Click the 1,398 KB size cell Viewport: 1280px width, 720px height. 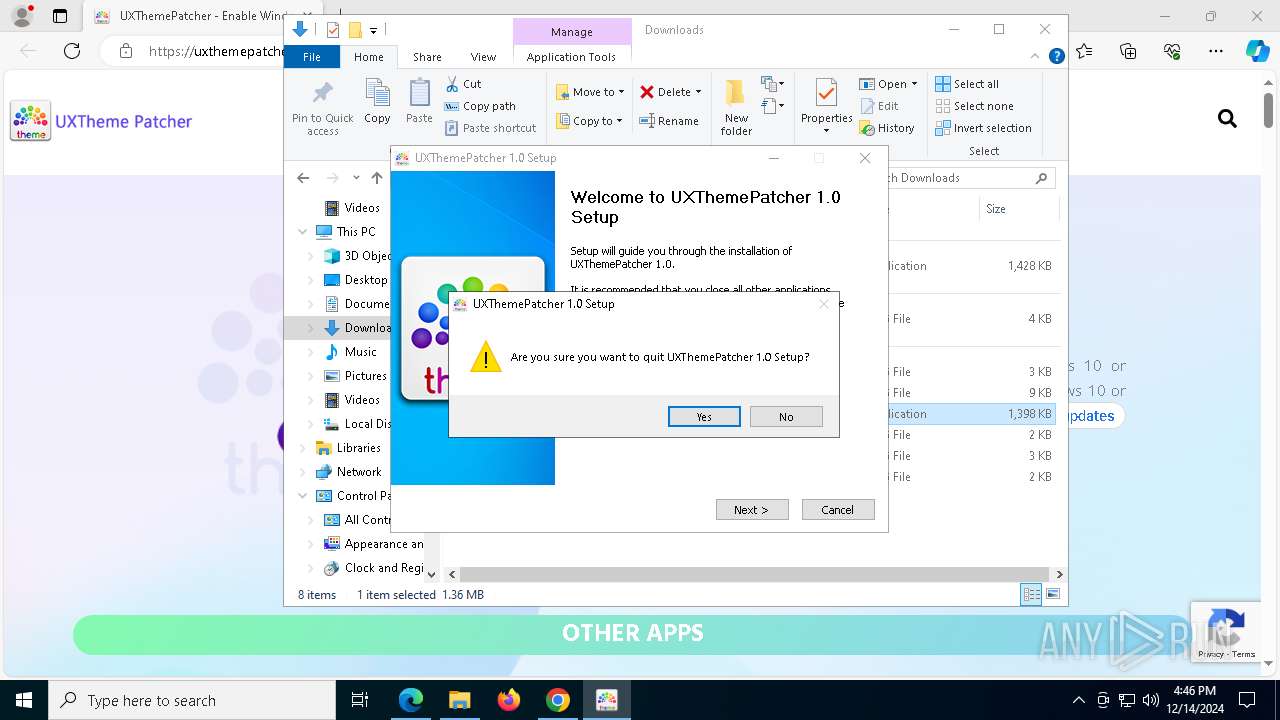click(x=1029, y=414)
